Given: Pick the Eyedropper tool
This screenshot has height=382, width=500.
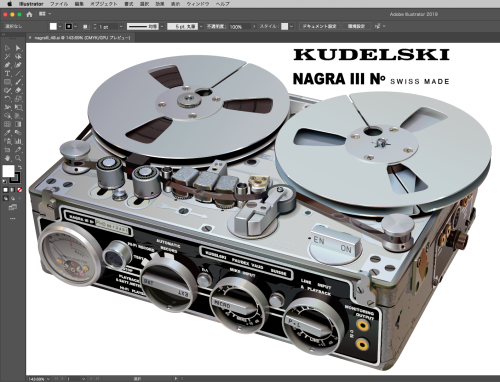Looking at the screenshot, I should (x=7, y=133).
